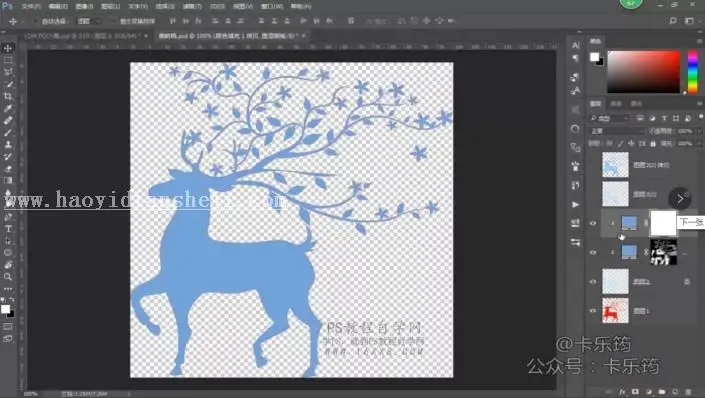The height and width of the screenshot is (398, 705).
Task: Open the Color panel menu
Action: click(x=700, y=41)
